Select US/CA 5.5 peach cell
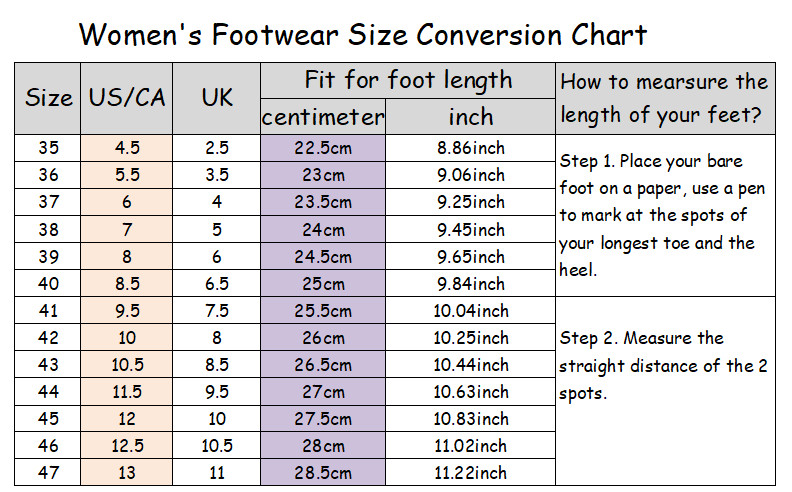 127,175
